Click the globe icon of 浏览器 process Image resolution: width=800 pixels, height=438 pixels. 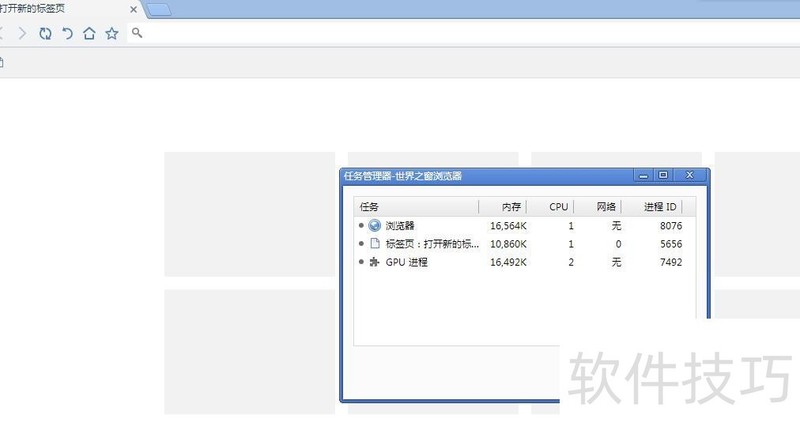point(375,226)
